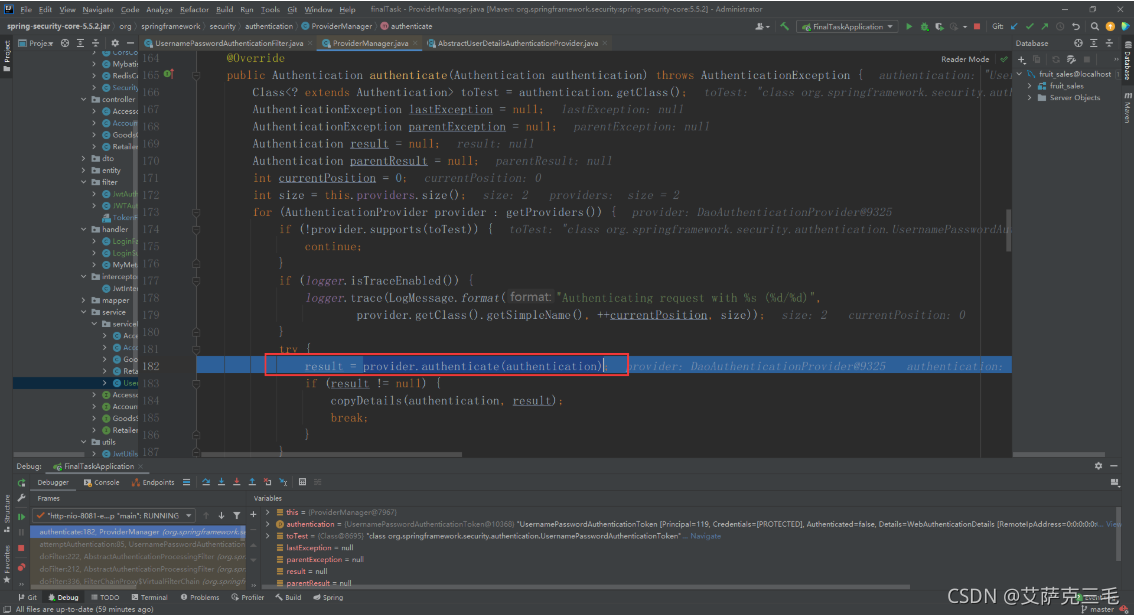Screen dimensions: 1135x615
Task: Switch to AbstractUserDetailsAuthenticationProvider.java tab
Action: click(518, 43)
